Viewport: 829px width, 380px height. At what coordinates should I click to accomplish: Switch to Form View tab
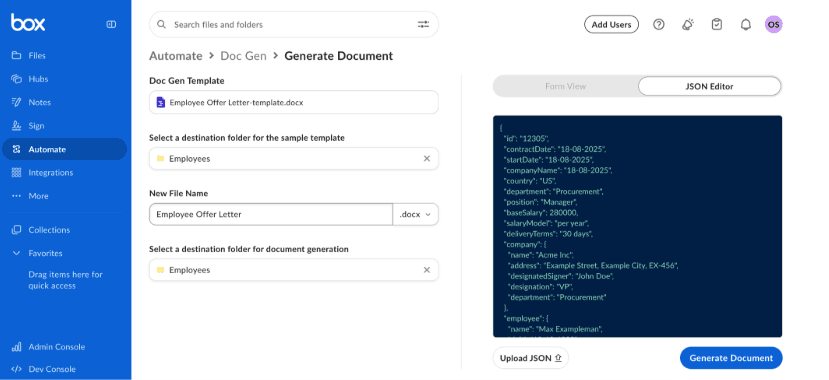[x=565, y=86]
